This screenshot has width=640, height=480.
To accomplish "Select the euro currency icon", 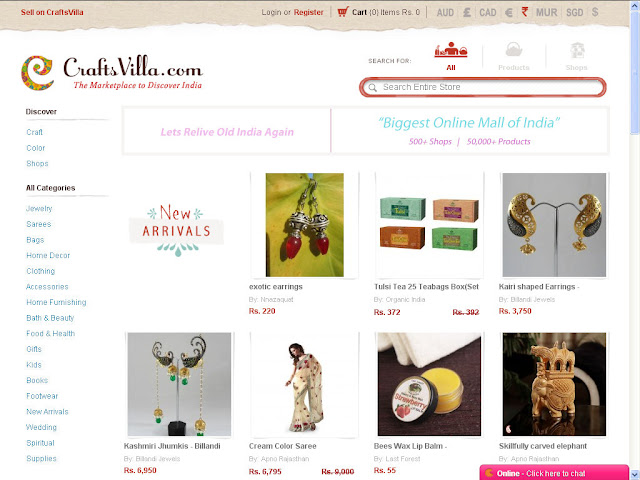I will tap(509, 12).
